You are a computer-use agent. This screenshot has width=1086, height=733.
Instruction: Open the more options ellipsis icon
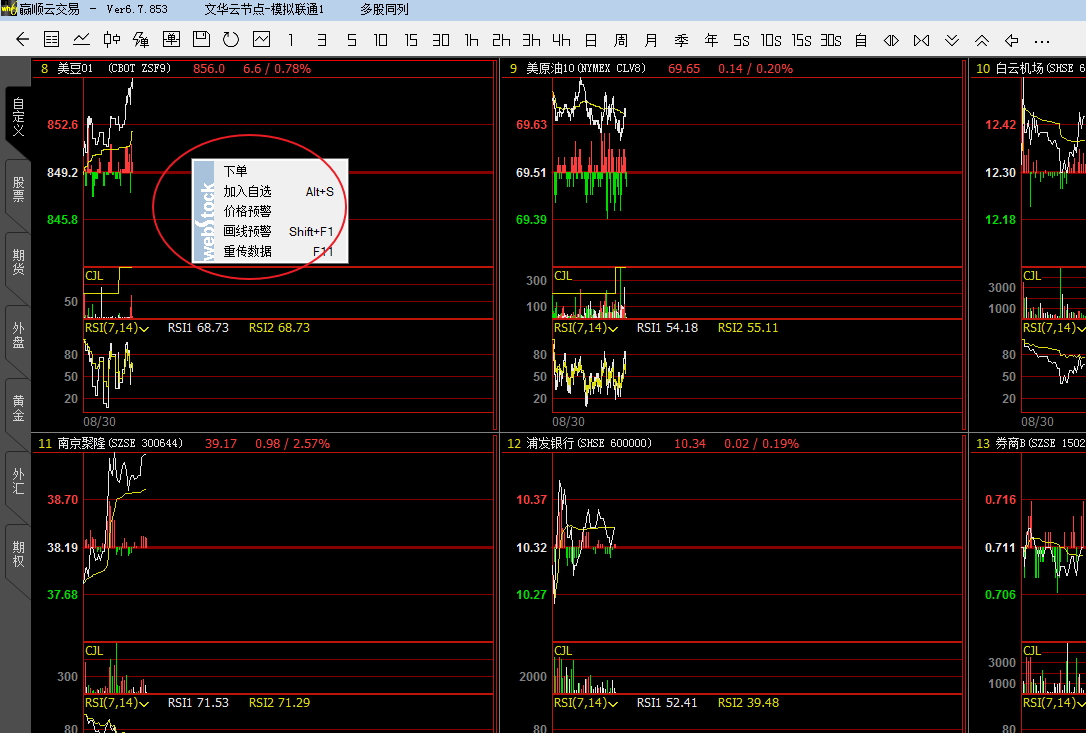pos(1042,40)
